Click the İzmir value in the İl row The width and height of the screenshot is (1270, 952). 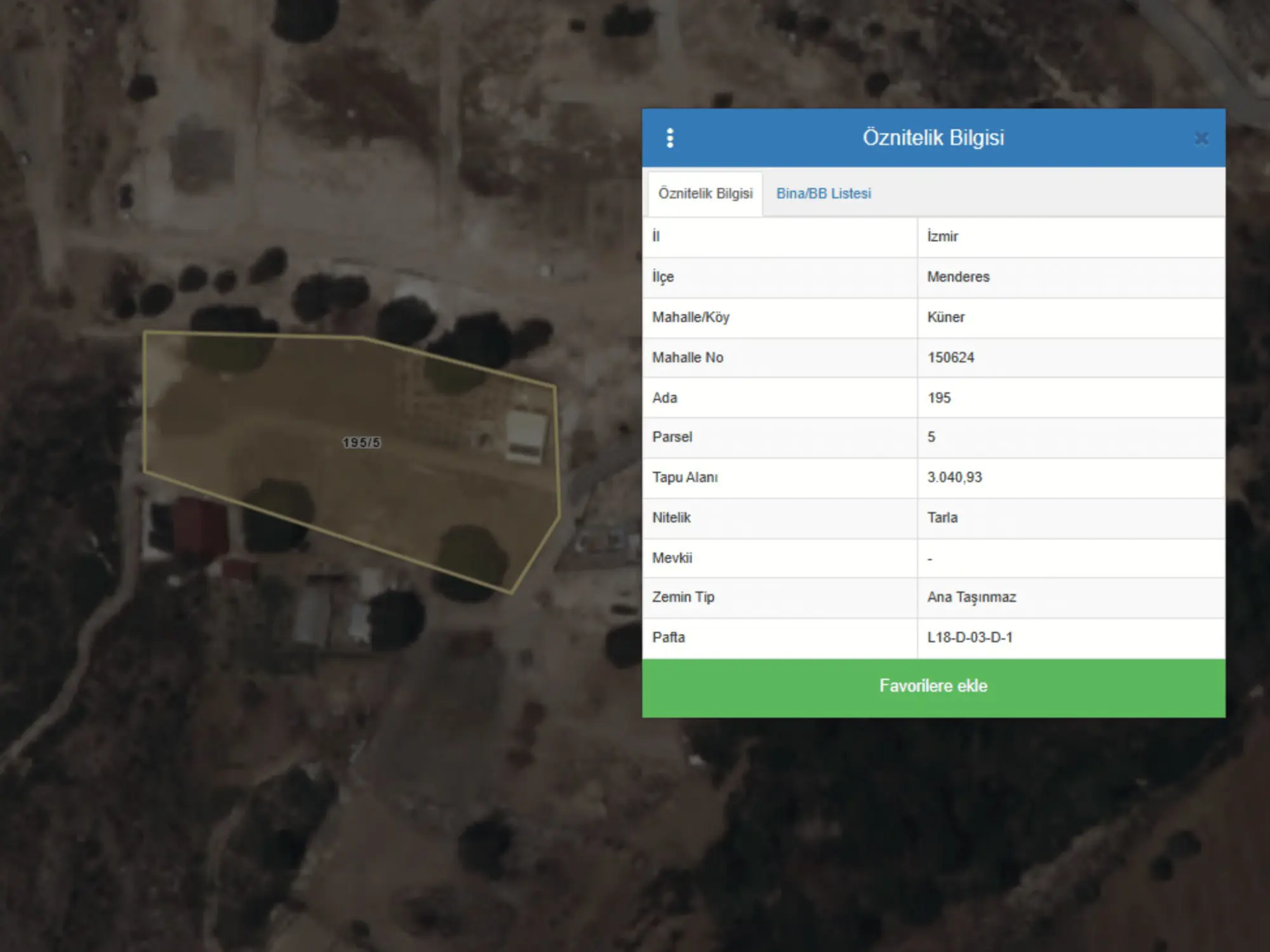point(942,237)
